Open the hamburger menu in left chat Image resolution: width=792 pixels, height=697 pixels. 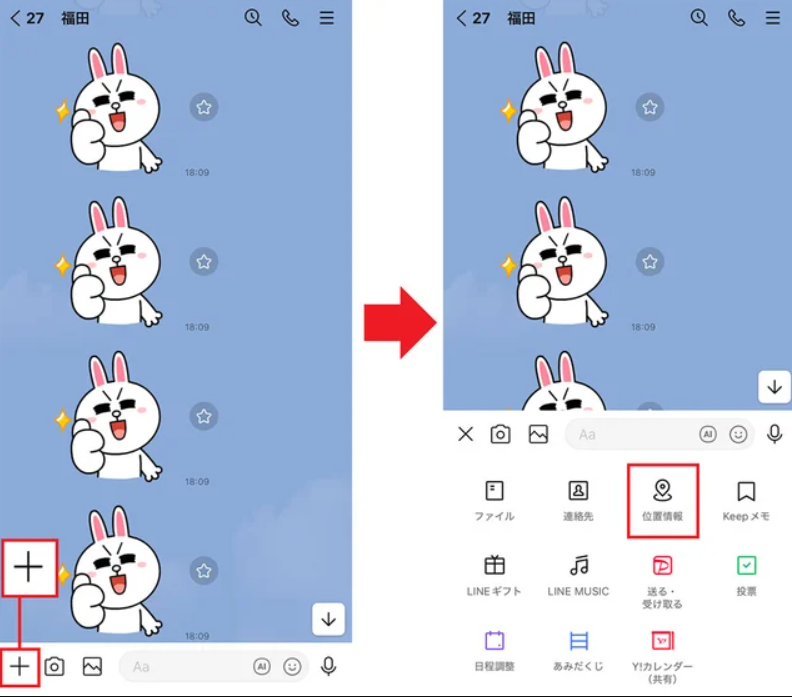327,18
